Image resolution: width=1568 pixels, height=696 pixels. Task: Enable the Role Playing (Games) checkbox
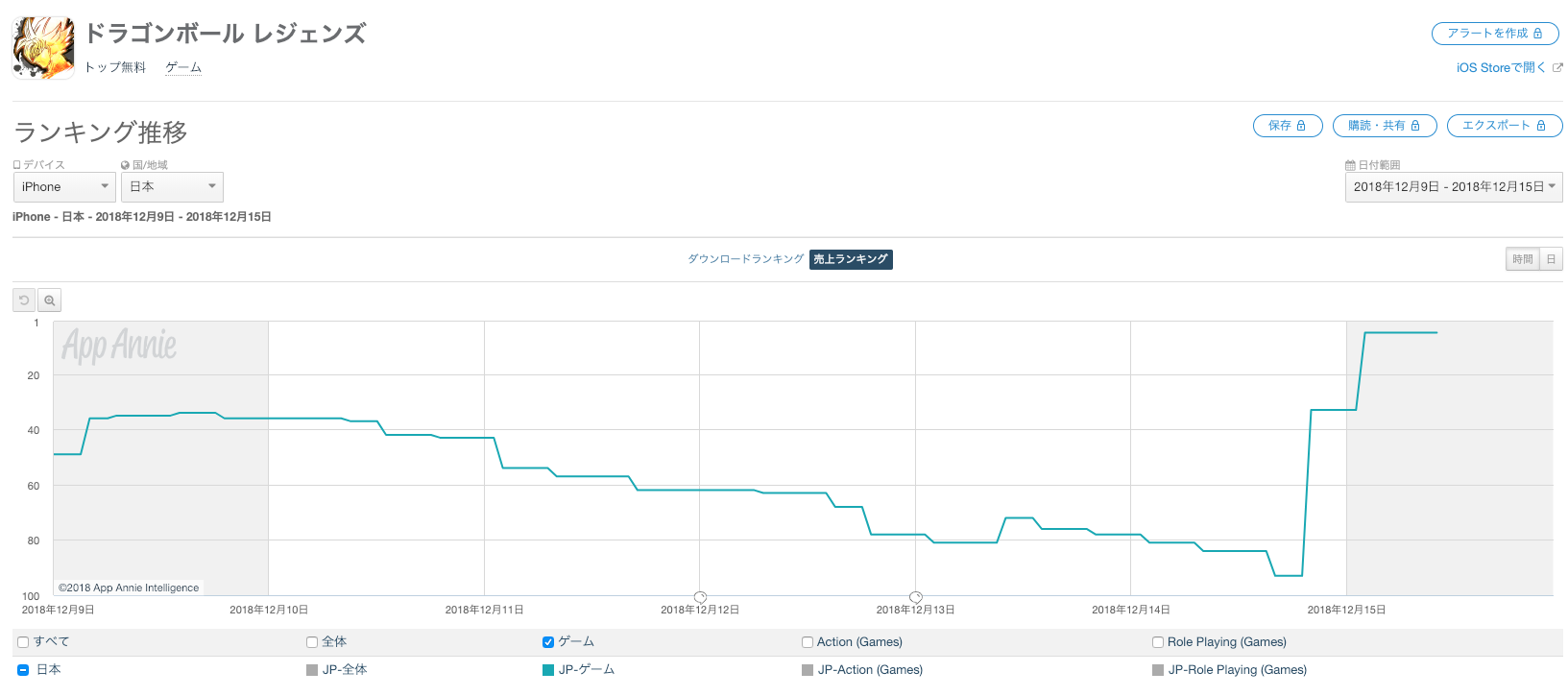(1158, 642)
